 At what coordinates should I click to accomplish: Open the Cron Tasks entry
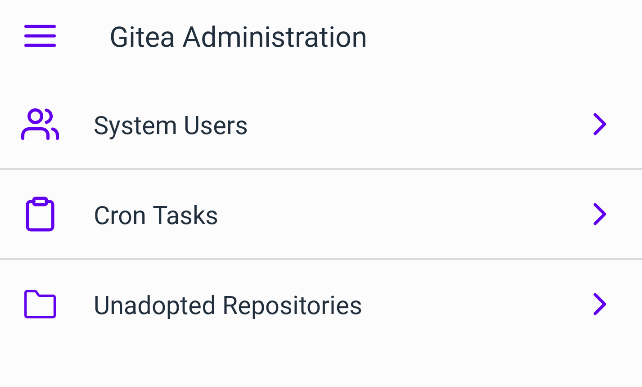click(x=321, y=214)
